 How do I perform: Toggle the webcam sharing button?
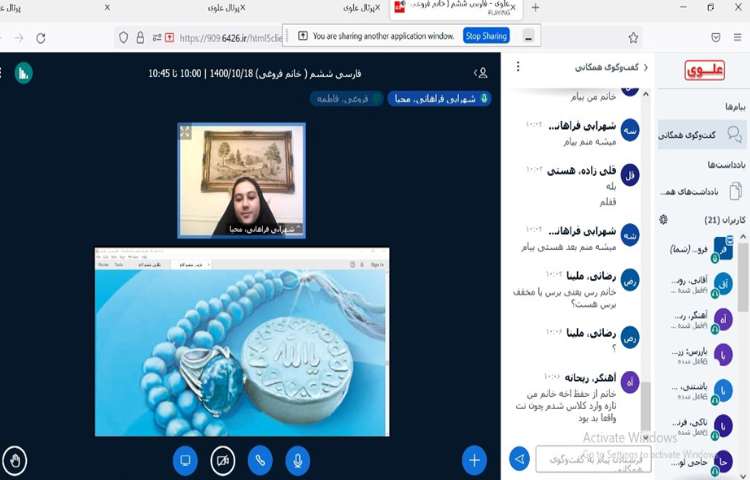pos(223,460)
